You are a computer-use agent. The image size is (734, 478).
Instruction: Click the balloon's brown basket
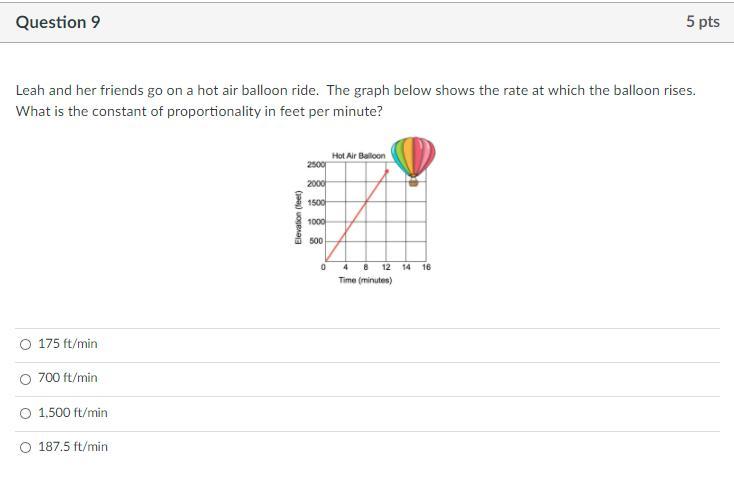413,182
